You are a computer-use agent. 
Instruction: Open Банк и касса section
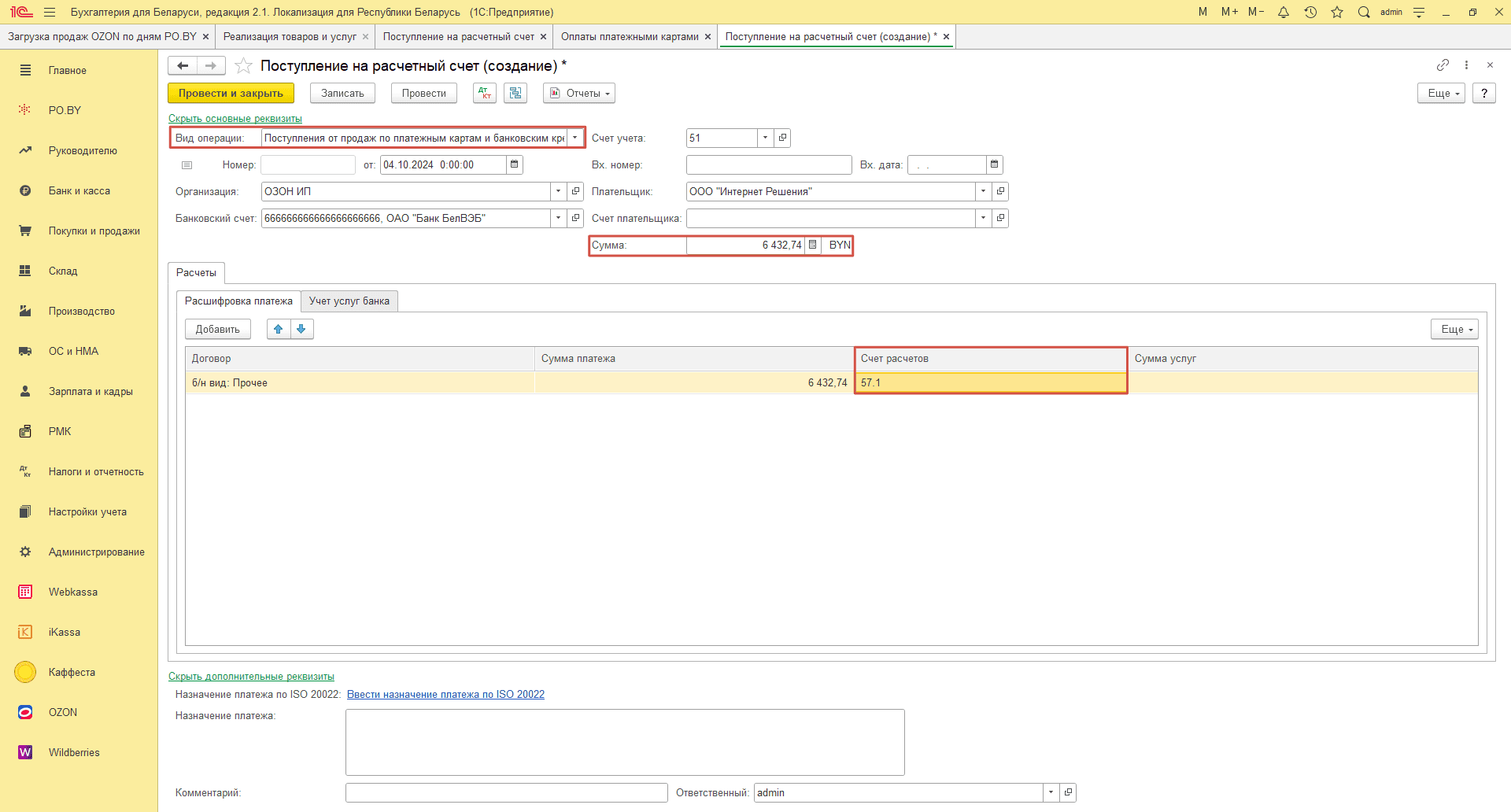pos(79,190)
